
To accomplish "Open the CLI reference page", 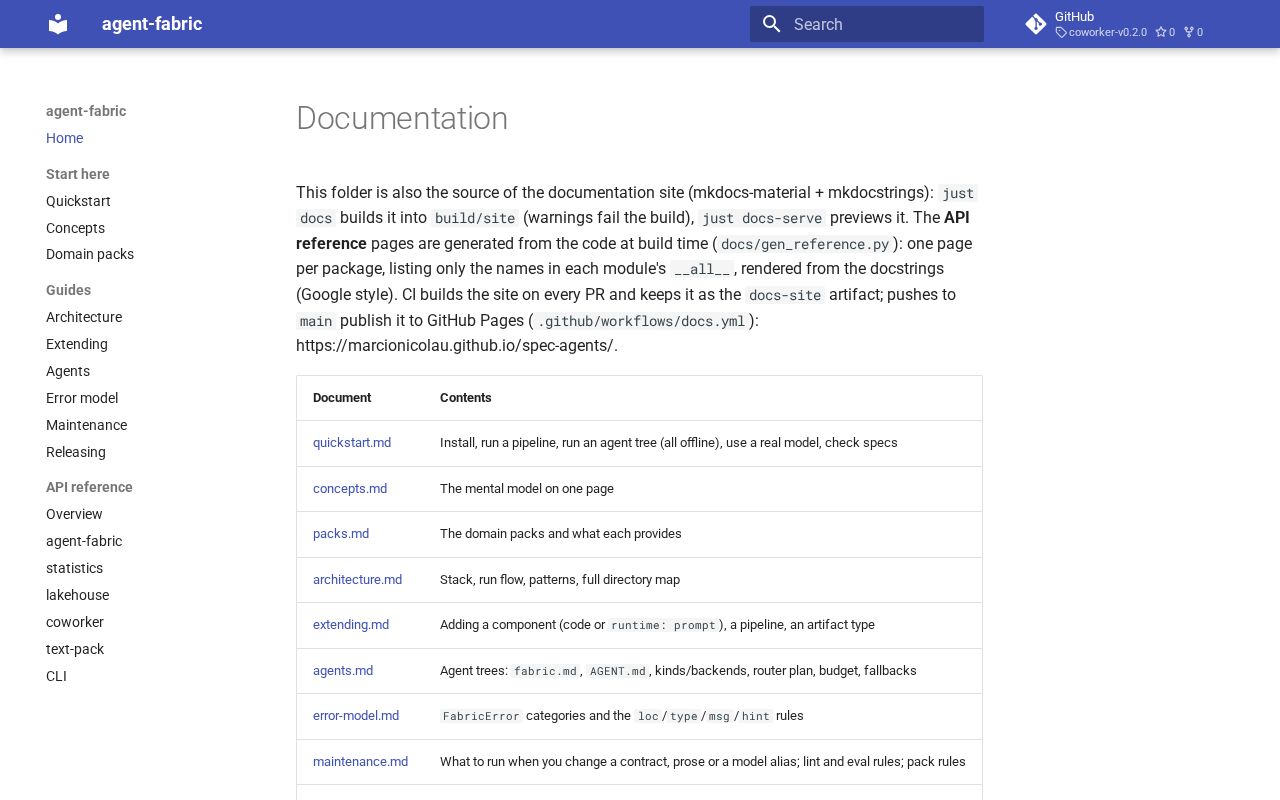I will (56, 676).
